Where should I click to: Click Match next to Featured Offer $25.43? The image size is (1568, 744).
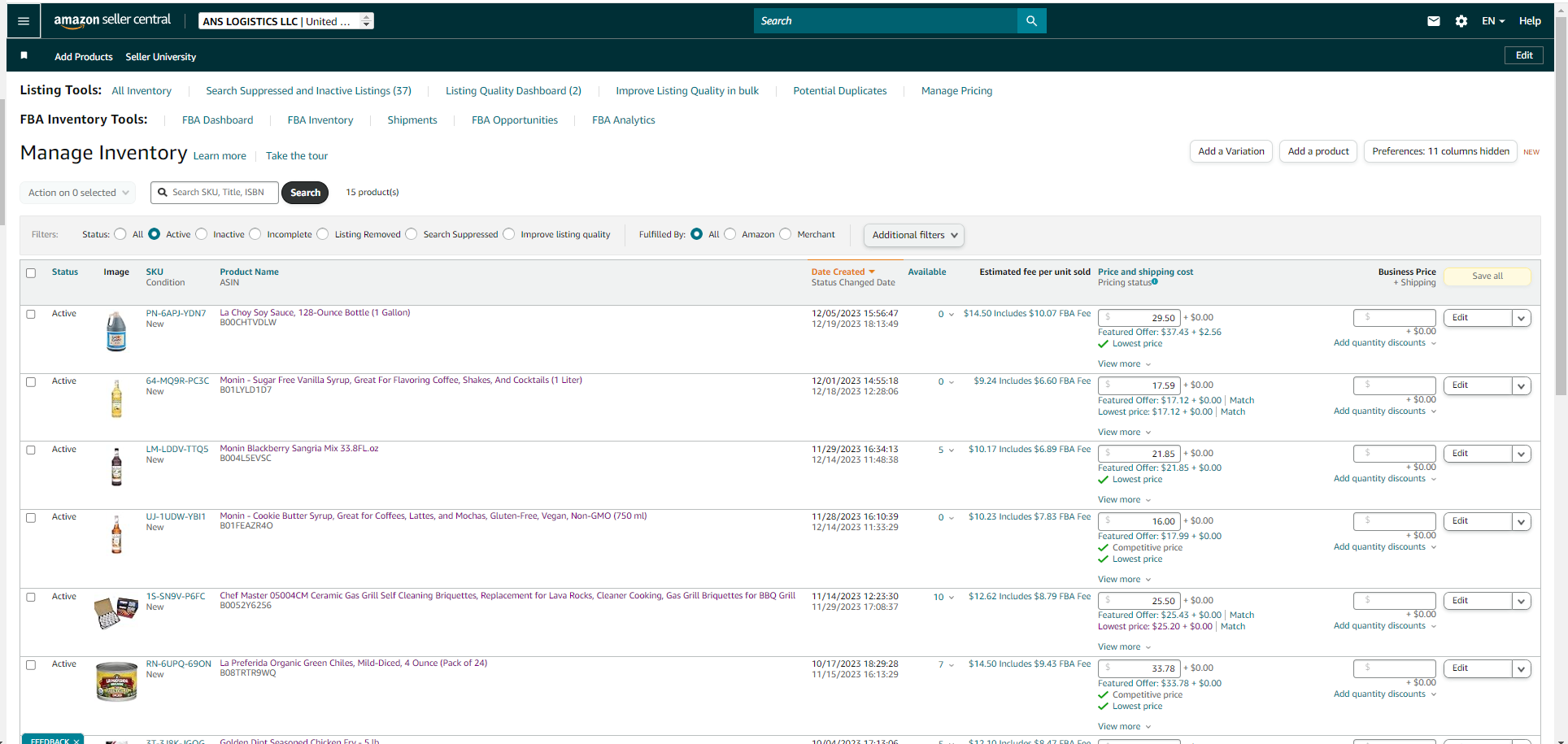click(x=1242, y=615)
